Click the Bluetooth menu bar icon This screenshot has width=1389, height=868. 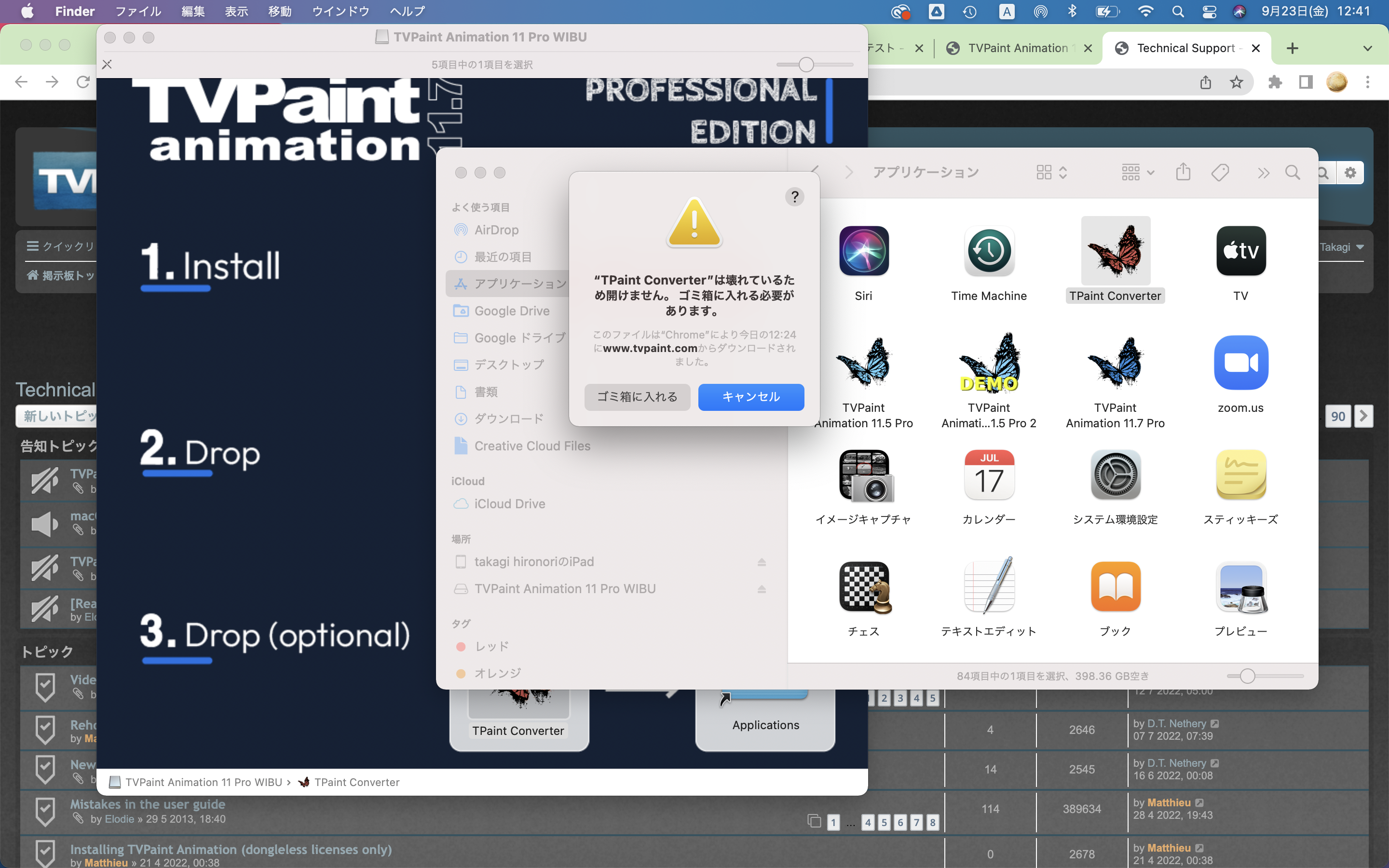pos(1072,12)
